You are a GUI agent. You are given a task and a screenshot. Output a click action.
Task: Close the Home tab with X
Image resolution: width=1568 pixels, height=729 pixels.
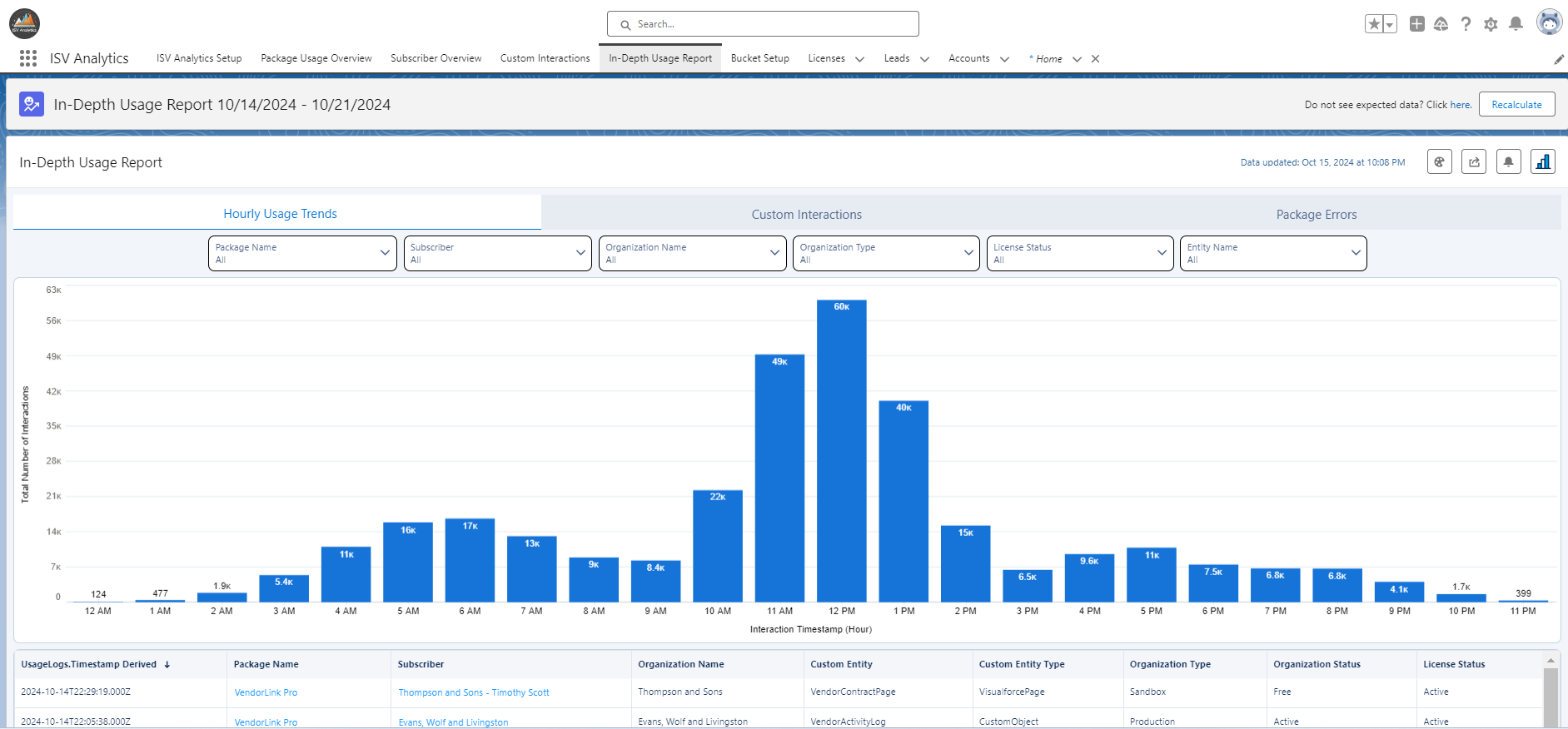(1096, 59)
